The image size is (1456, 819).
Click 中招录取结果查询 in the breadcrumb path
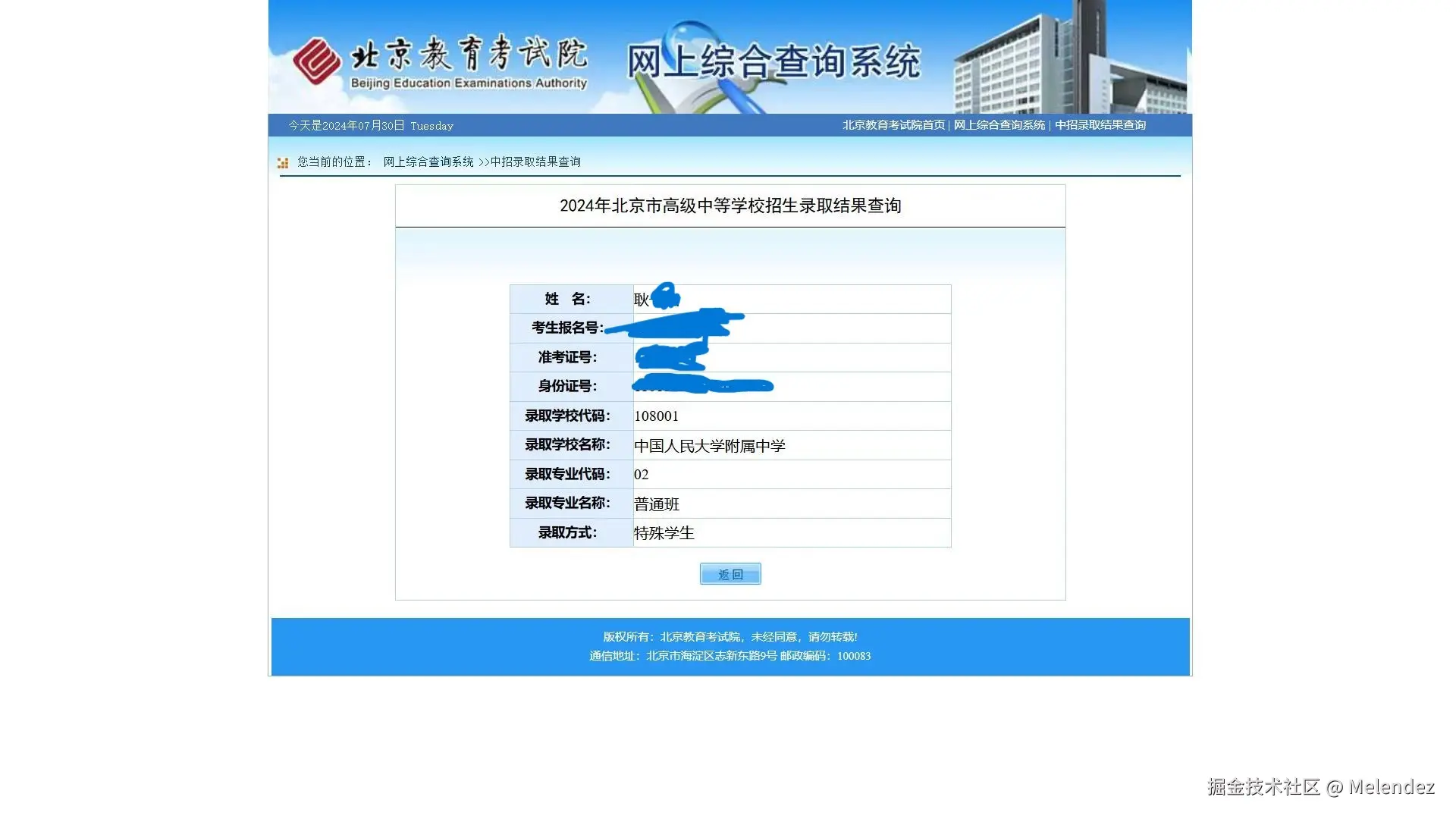pos(535,162)
